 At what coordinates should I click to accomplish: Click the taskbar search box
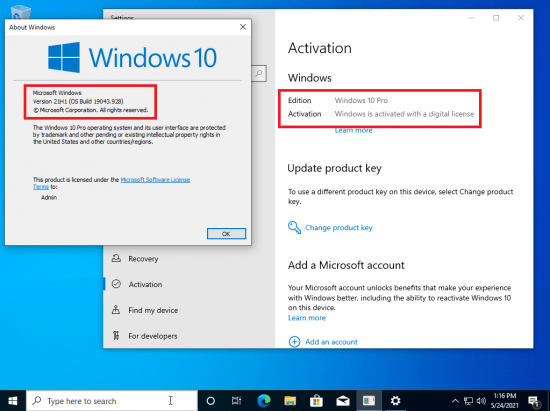pyautogui.click(x=112, y=400)
